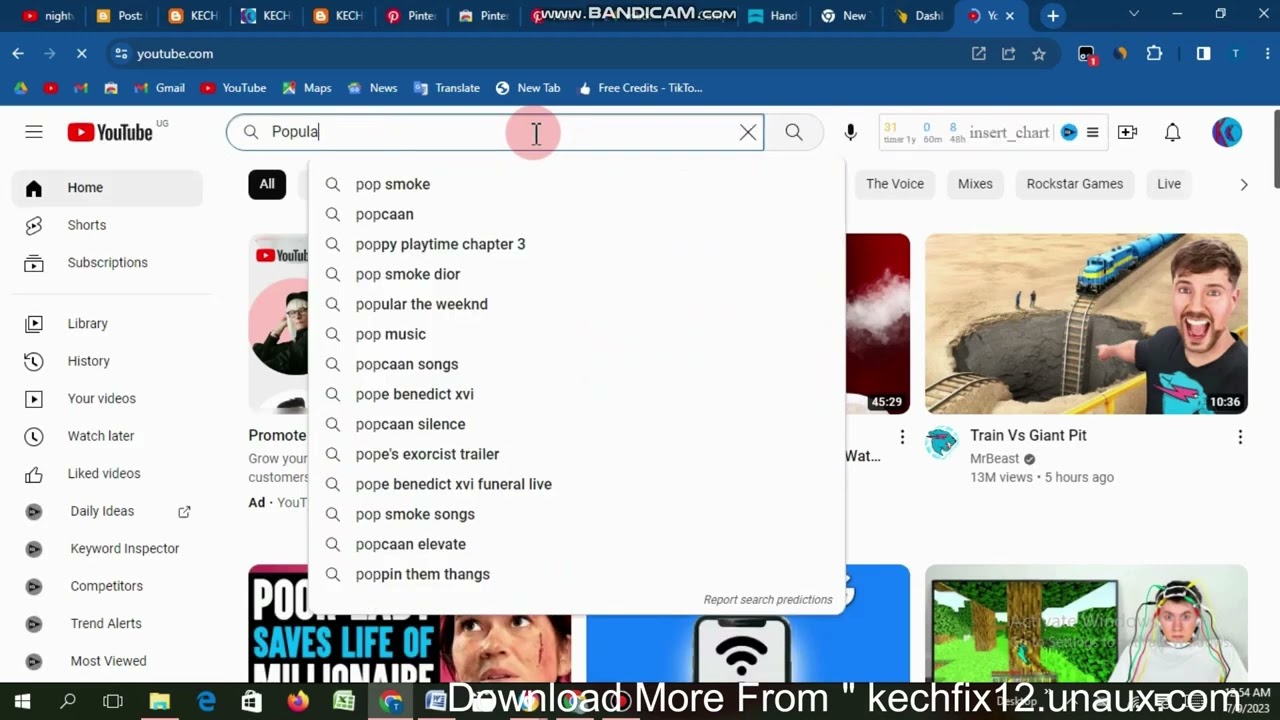Open the Translate bookmark
Screen dimensions: 1280x720
[447, 88]
